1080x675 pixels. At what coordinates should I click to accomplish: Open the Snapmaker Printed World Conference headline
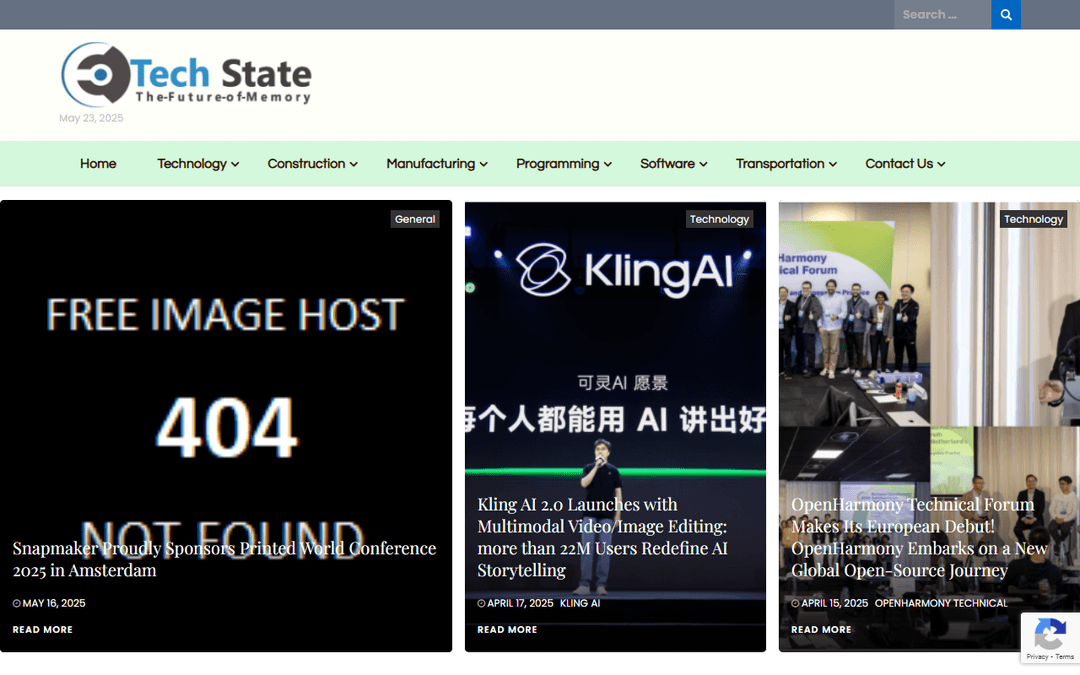click(x=224, y=559)
